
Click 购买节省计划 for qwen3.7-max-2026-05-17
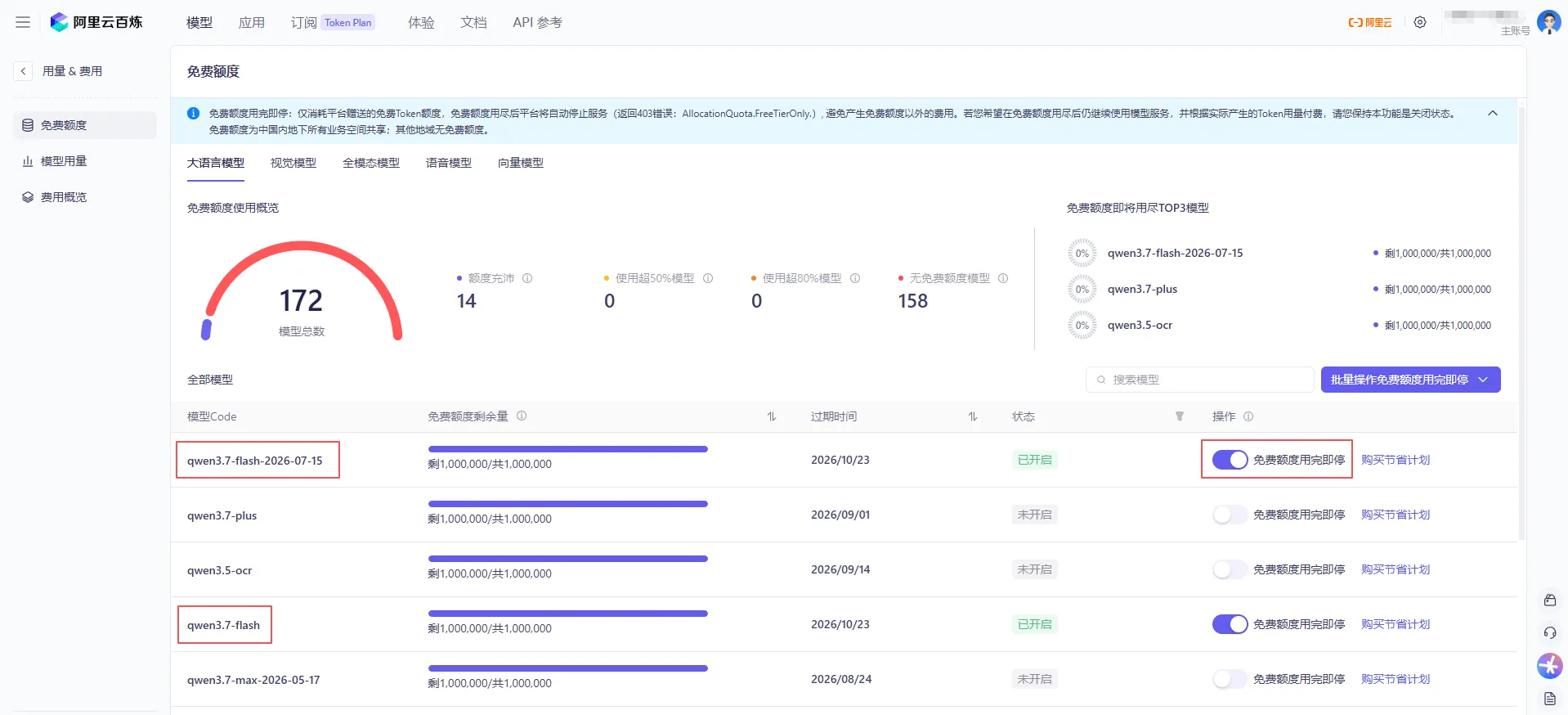[1396, 679]
